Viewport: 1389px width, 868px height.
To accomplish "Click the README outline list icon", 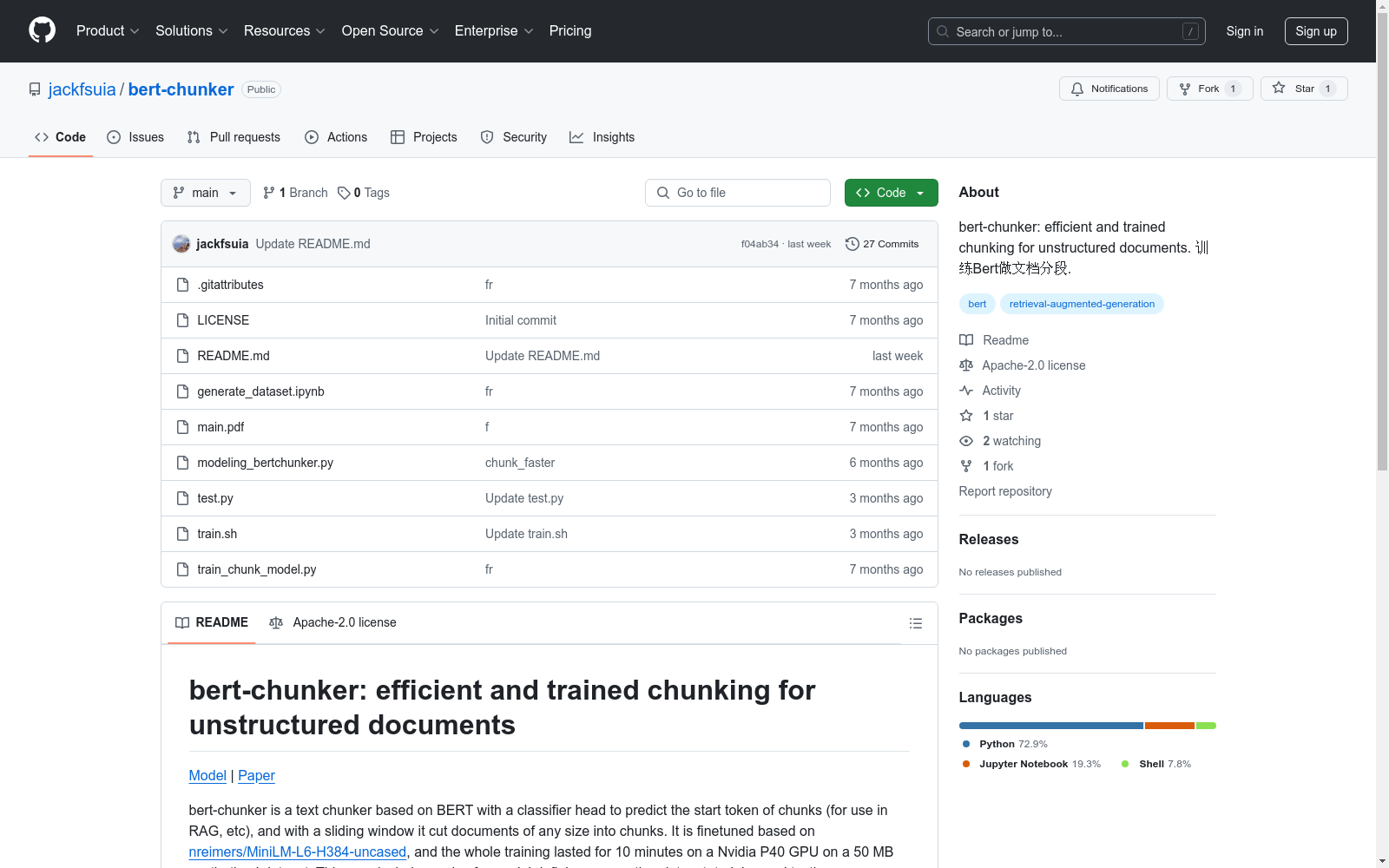I will click(x=915, y=623).
